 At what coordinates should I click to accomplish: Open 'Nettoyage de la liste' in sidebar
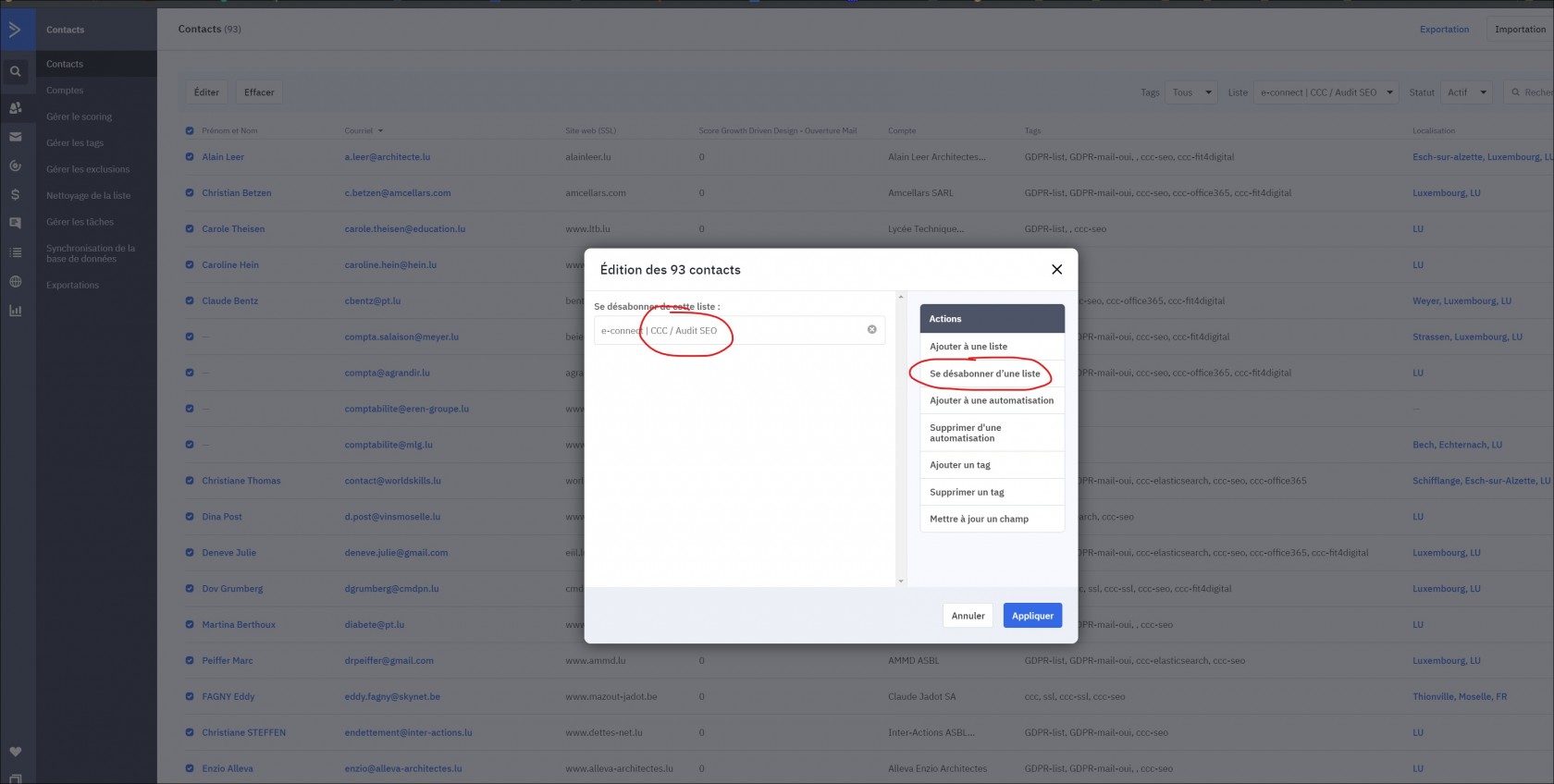(x=88, y=196)
